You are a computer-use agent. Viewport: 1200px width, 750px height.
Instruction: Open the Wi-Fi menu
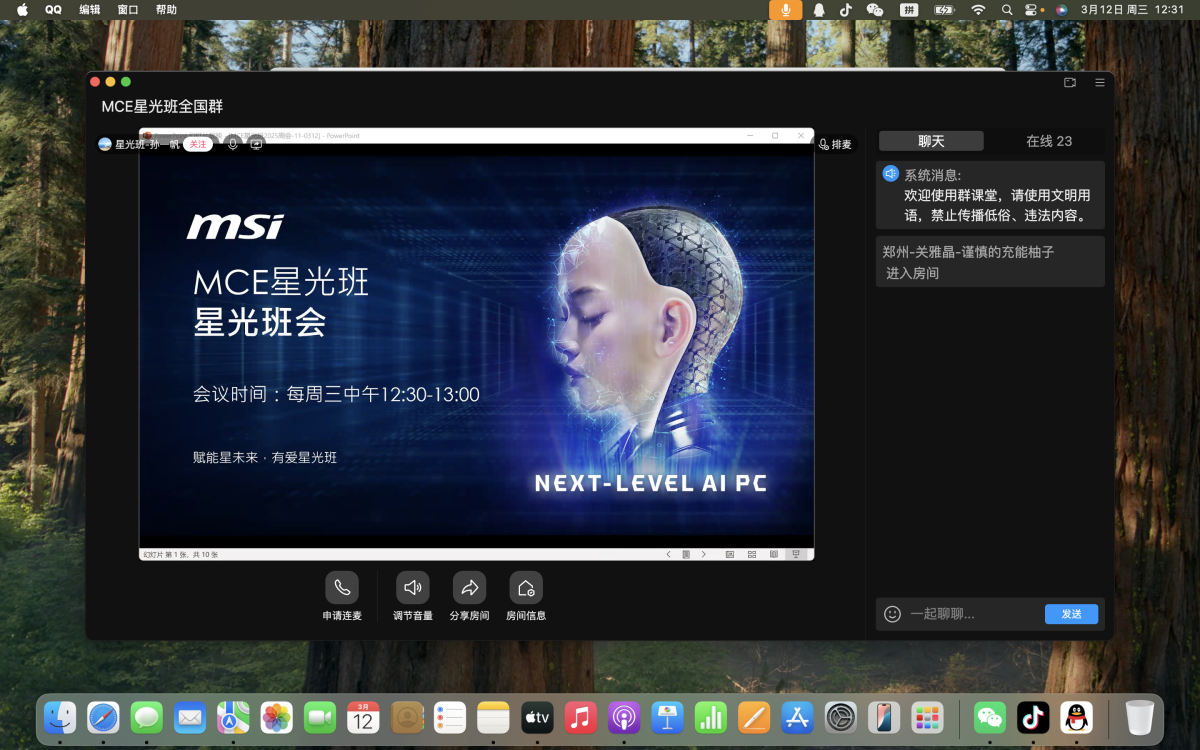[978, 9]
